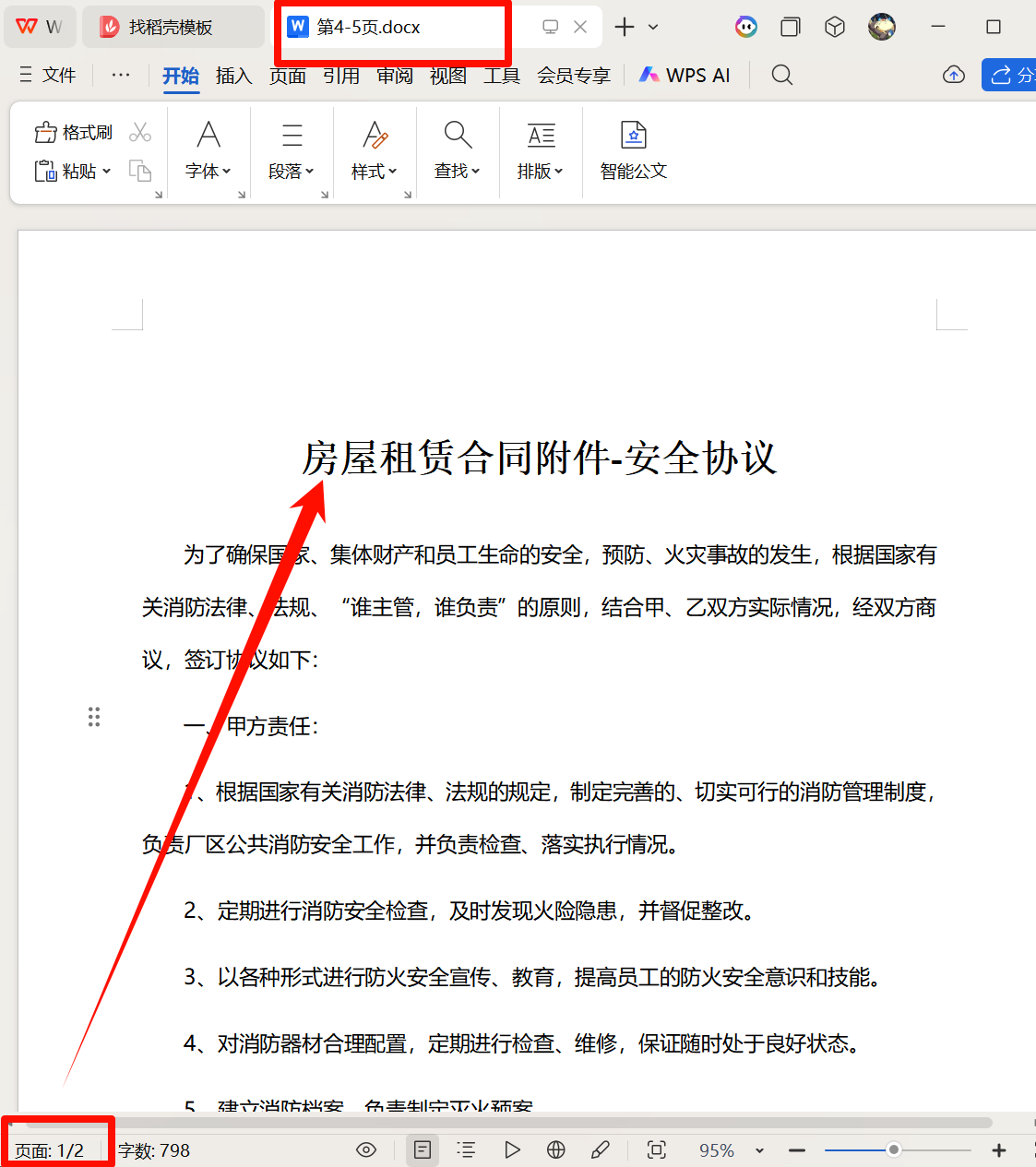
Task: Click the blue share button
Action: tap(1009, 75)
